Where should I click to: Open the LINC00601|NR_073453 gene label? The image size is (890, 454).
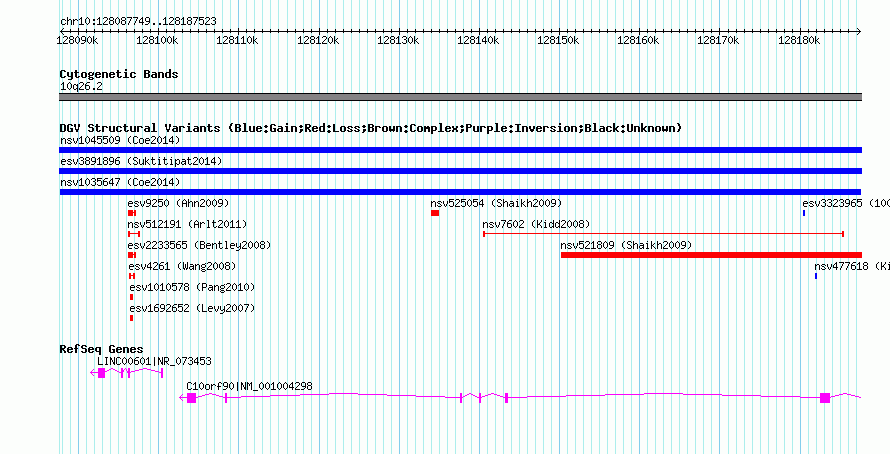pyautogui.click(x=154, y=361)
